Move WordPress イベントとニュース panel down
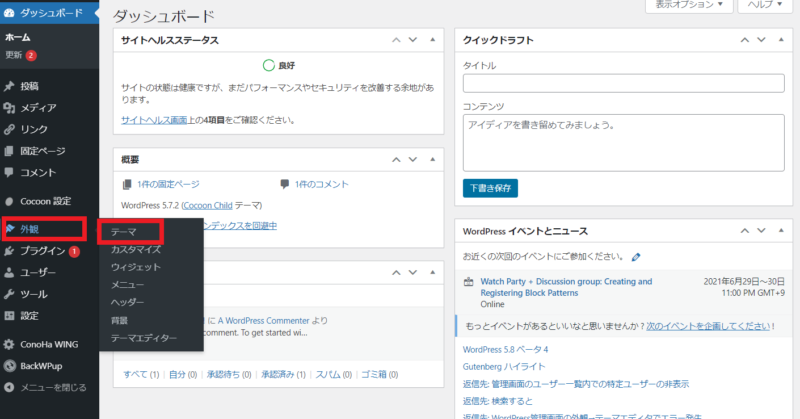Screen dimensions: 800x419 click(x=761, y=231)
